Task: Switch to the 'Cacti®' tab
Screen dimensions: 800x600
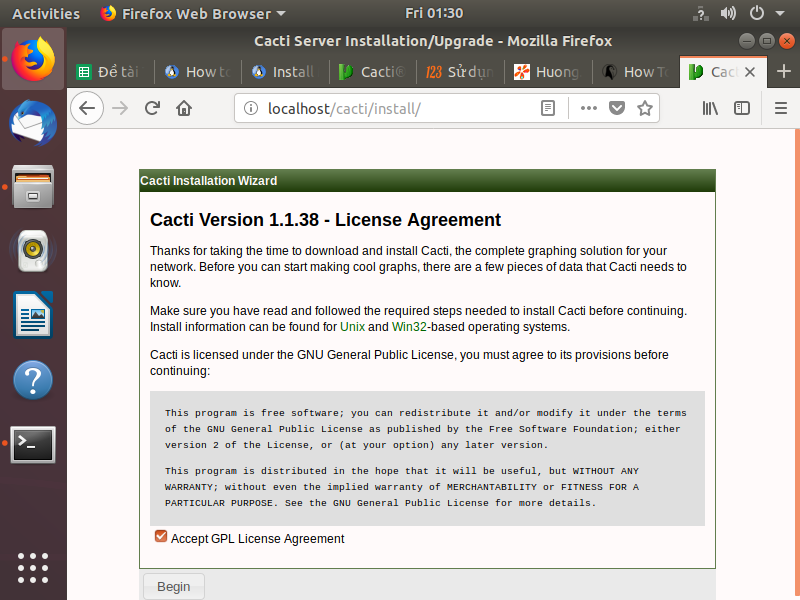Action: pyautogui.click(x=373, y=72)
